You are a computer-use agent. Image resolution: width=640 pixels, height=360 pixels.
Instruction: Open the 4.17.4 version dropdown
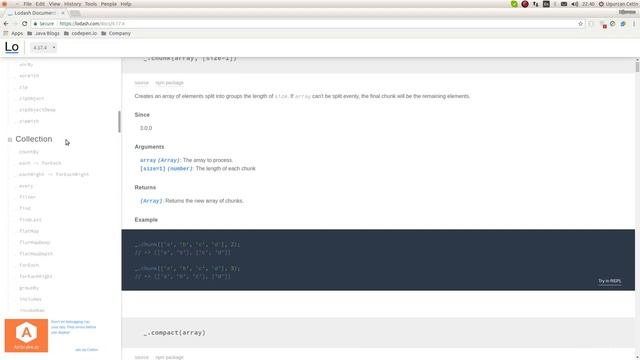[44, 48]
